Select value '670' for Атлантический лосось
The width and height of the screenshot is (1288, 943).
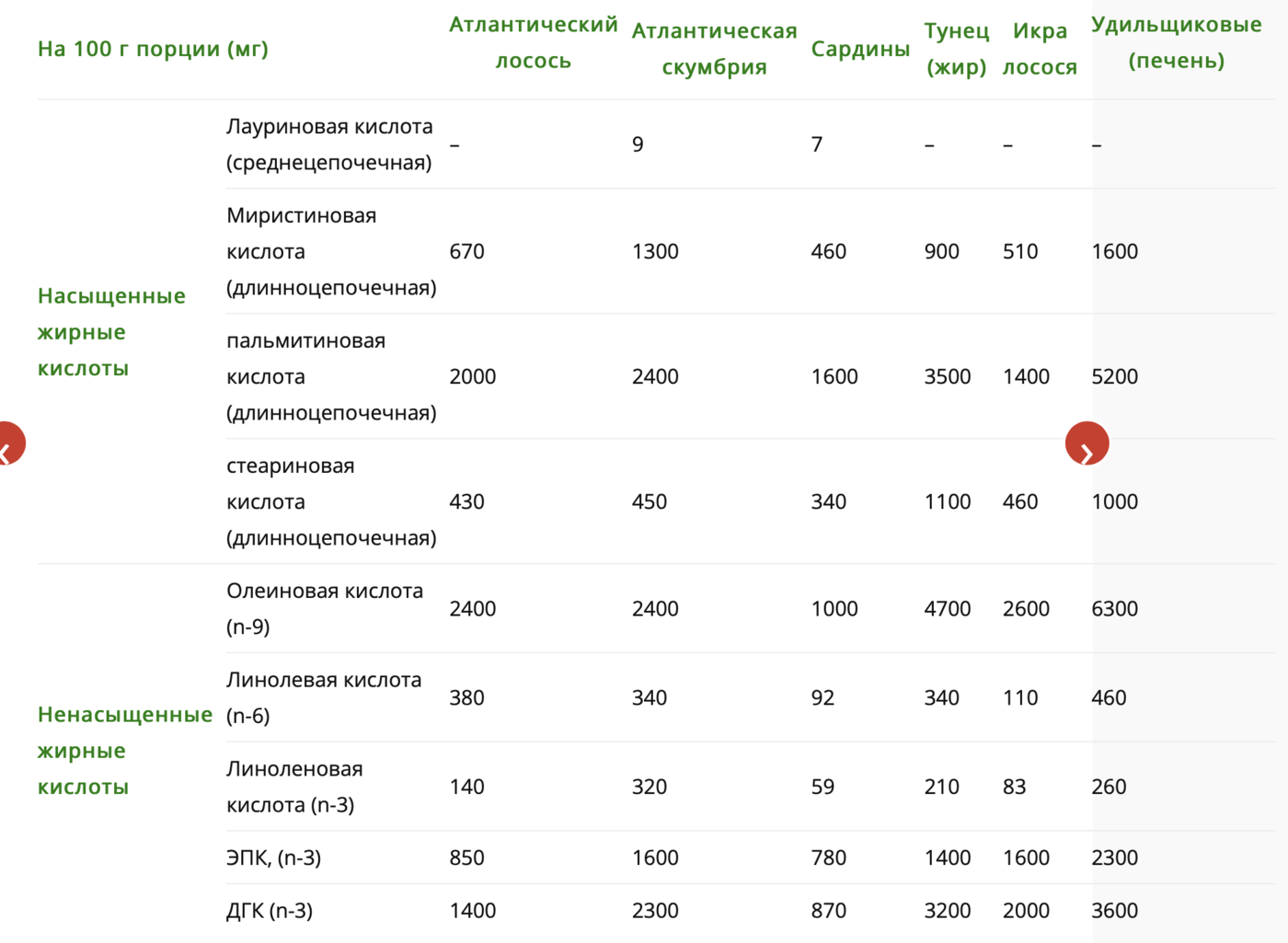pyautogui.click(x=466, y=251)
